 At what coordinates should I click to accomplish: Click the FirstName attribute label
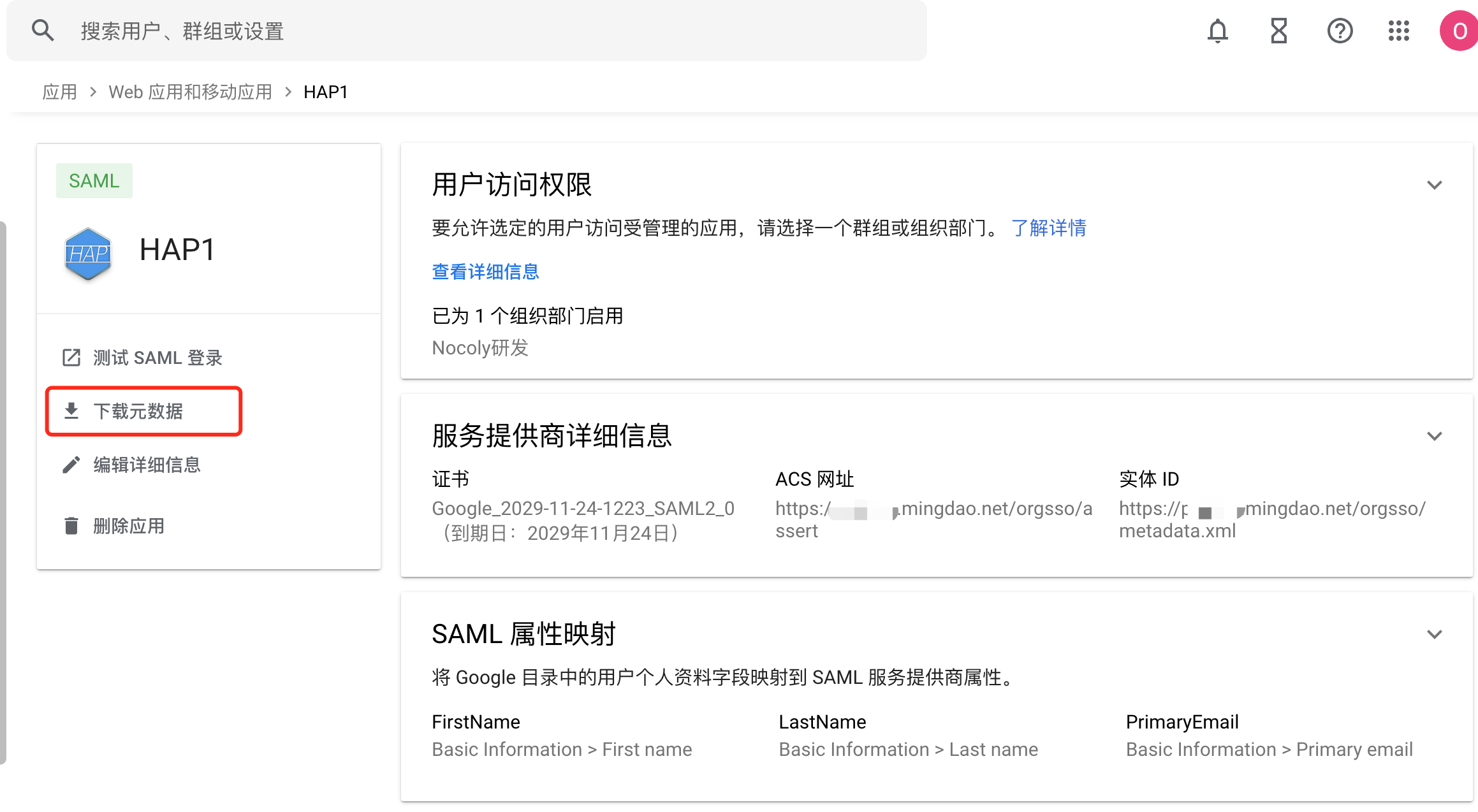476,722
